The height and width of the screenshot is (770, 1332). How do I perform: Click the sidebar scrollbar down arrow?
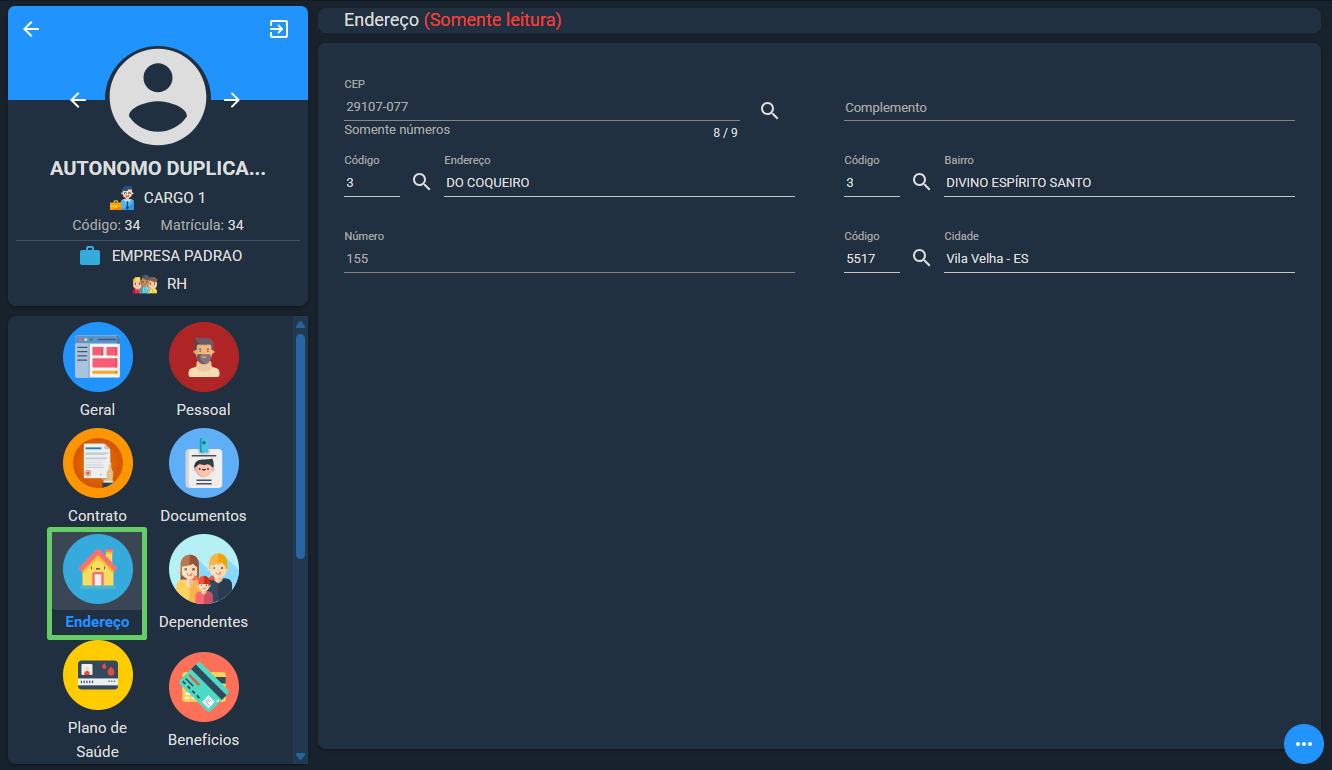pyautogui.click(x=300, y=757)
